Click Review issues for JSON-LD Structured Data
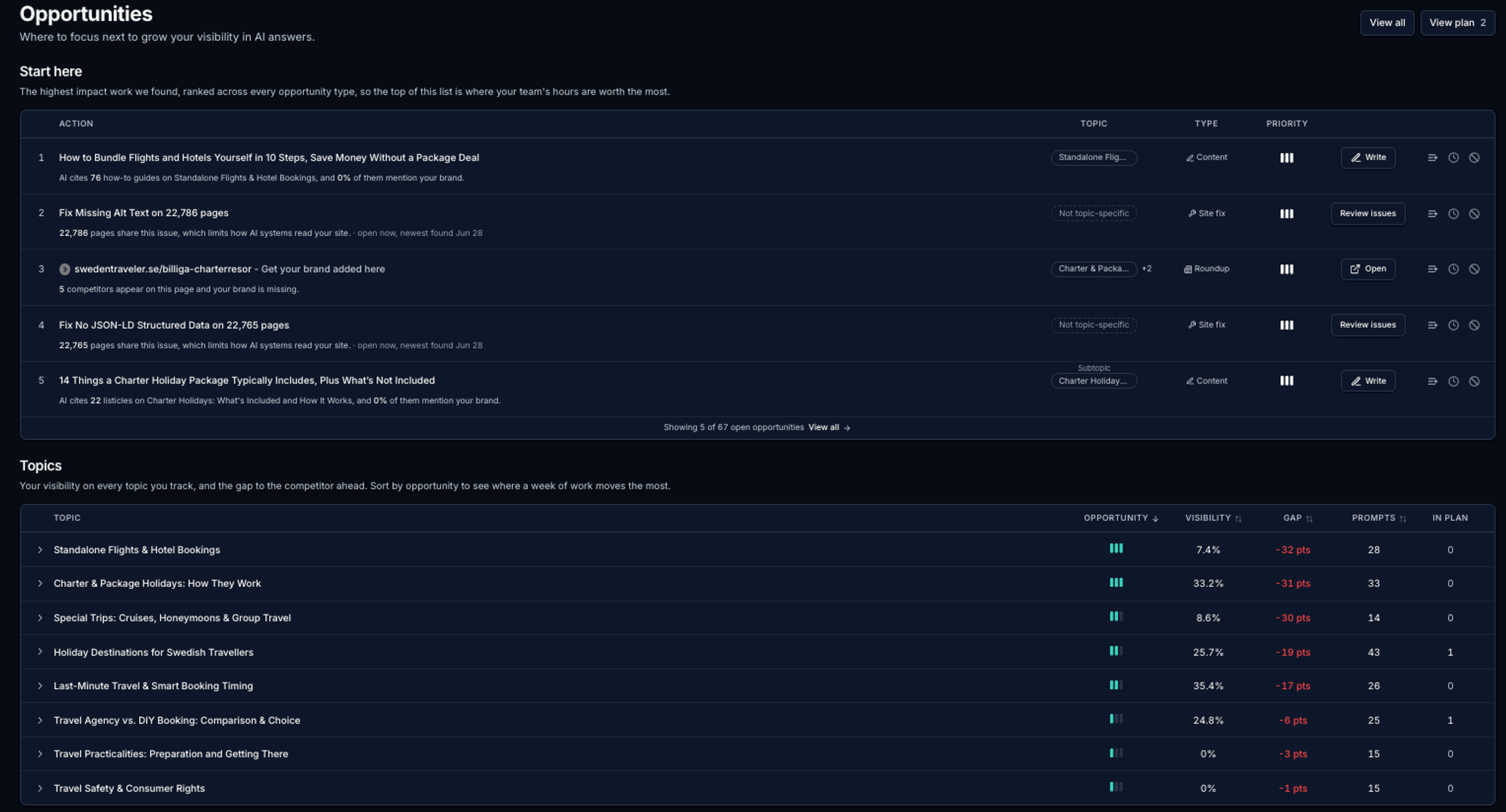This screenshot has width=1506, height=812. pos(1367,325)
